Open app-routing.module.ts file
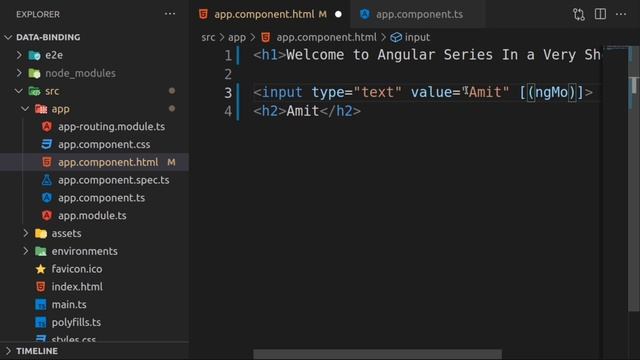This screenshot has width=640, height=360. 111,127
